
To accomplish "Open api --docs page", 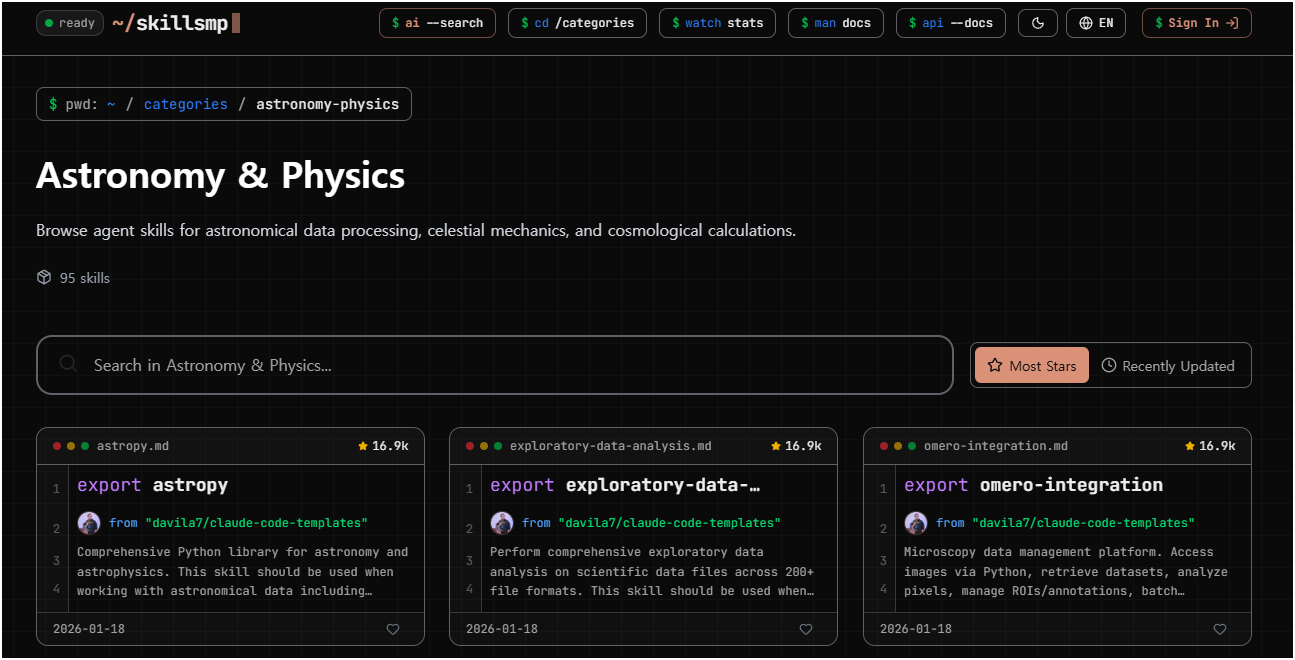I will coord(950,23).
